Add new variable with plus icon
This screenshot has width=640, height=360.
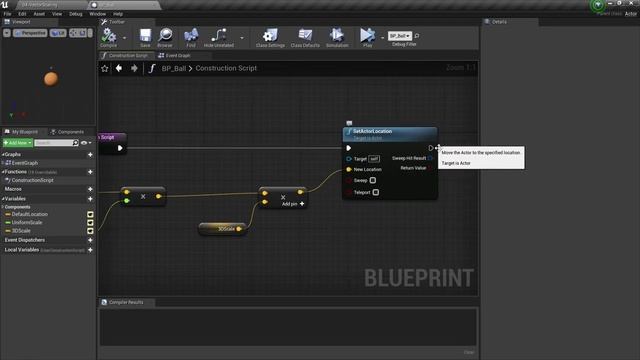pyautogui.click(x=90, y=199)
